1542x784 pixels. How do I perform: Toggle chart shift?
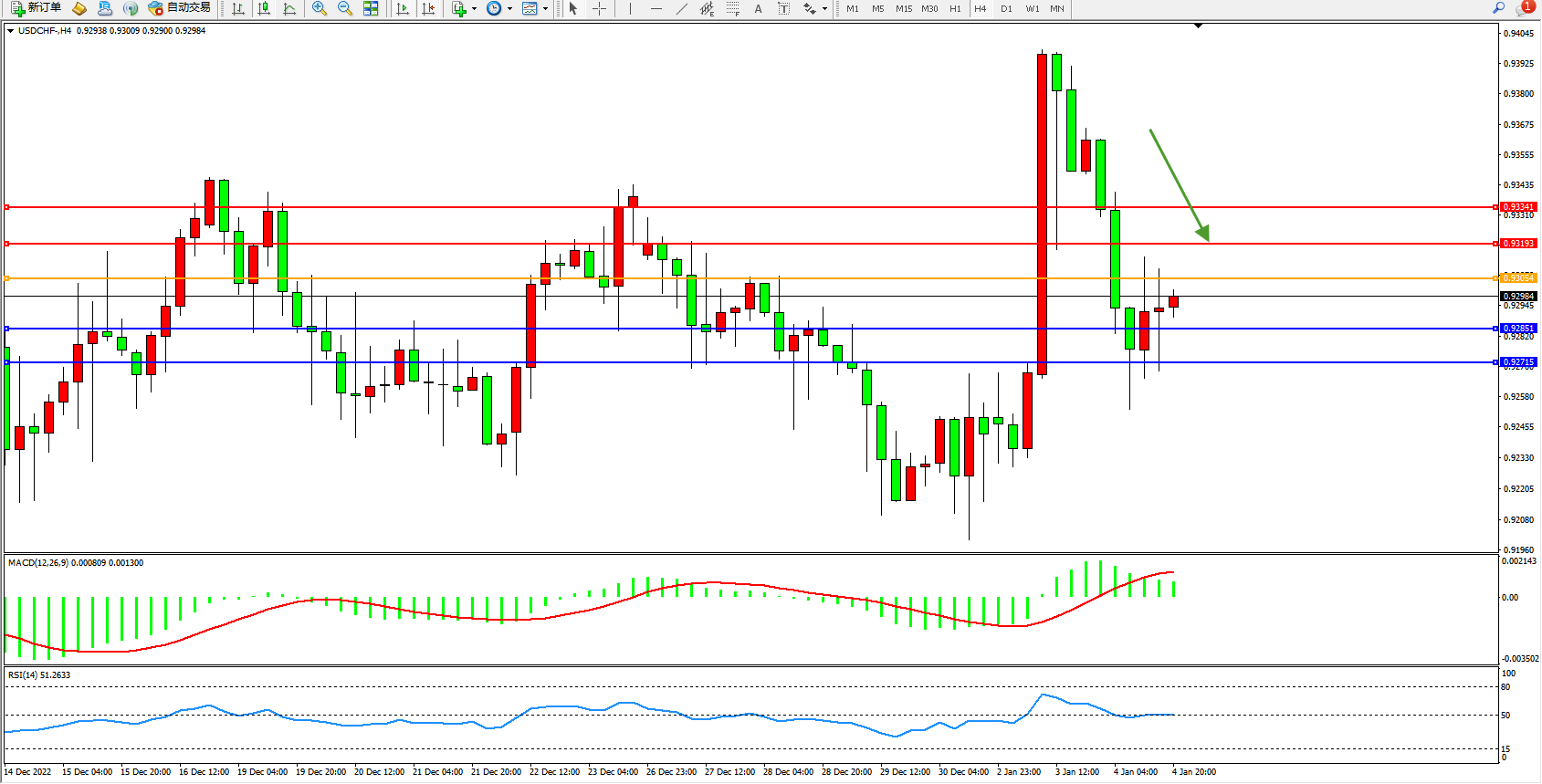click(428, 8)
